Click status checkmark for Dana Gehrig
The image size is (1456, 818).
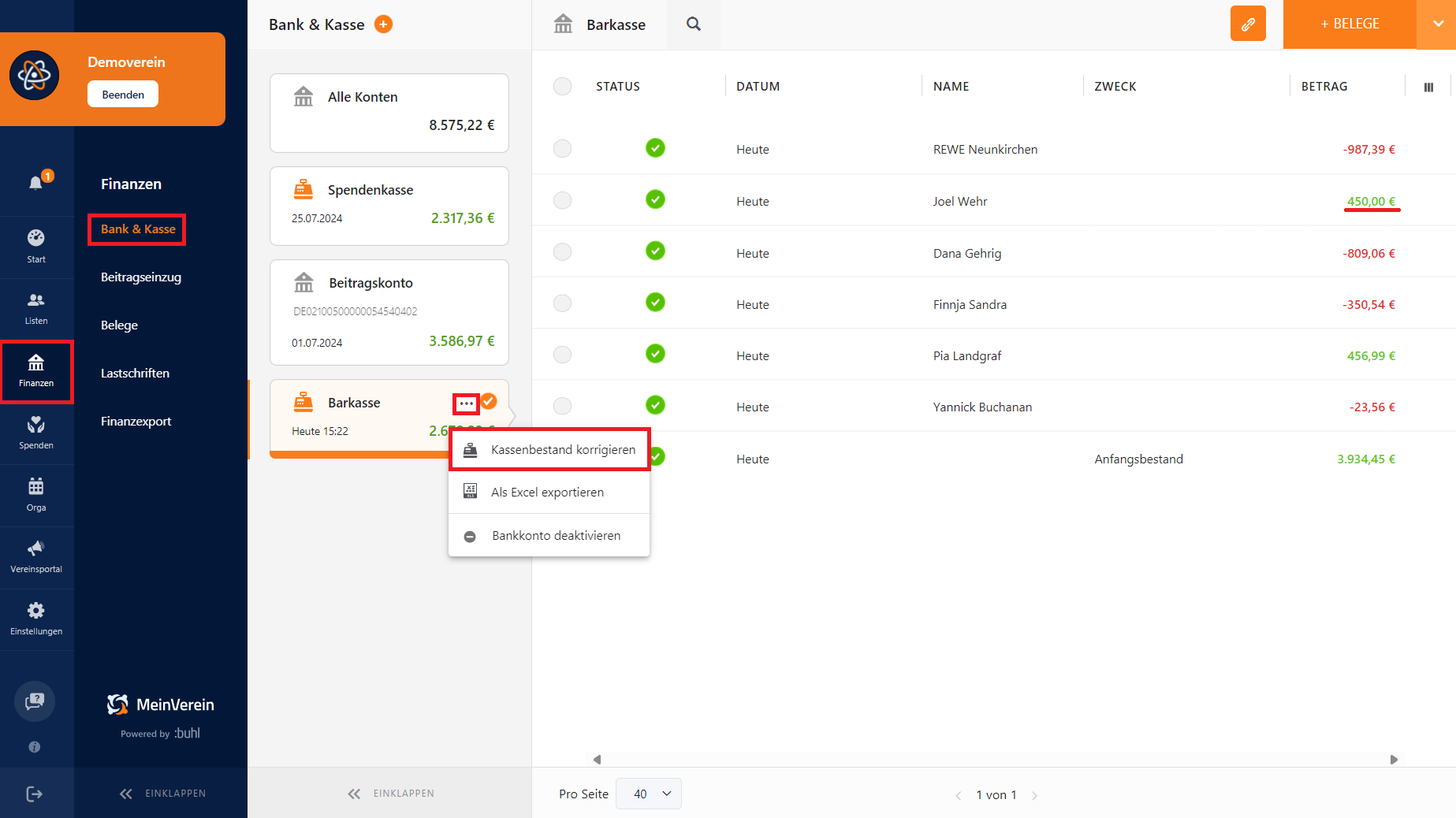[x=655, y=251]
